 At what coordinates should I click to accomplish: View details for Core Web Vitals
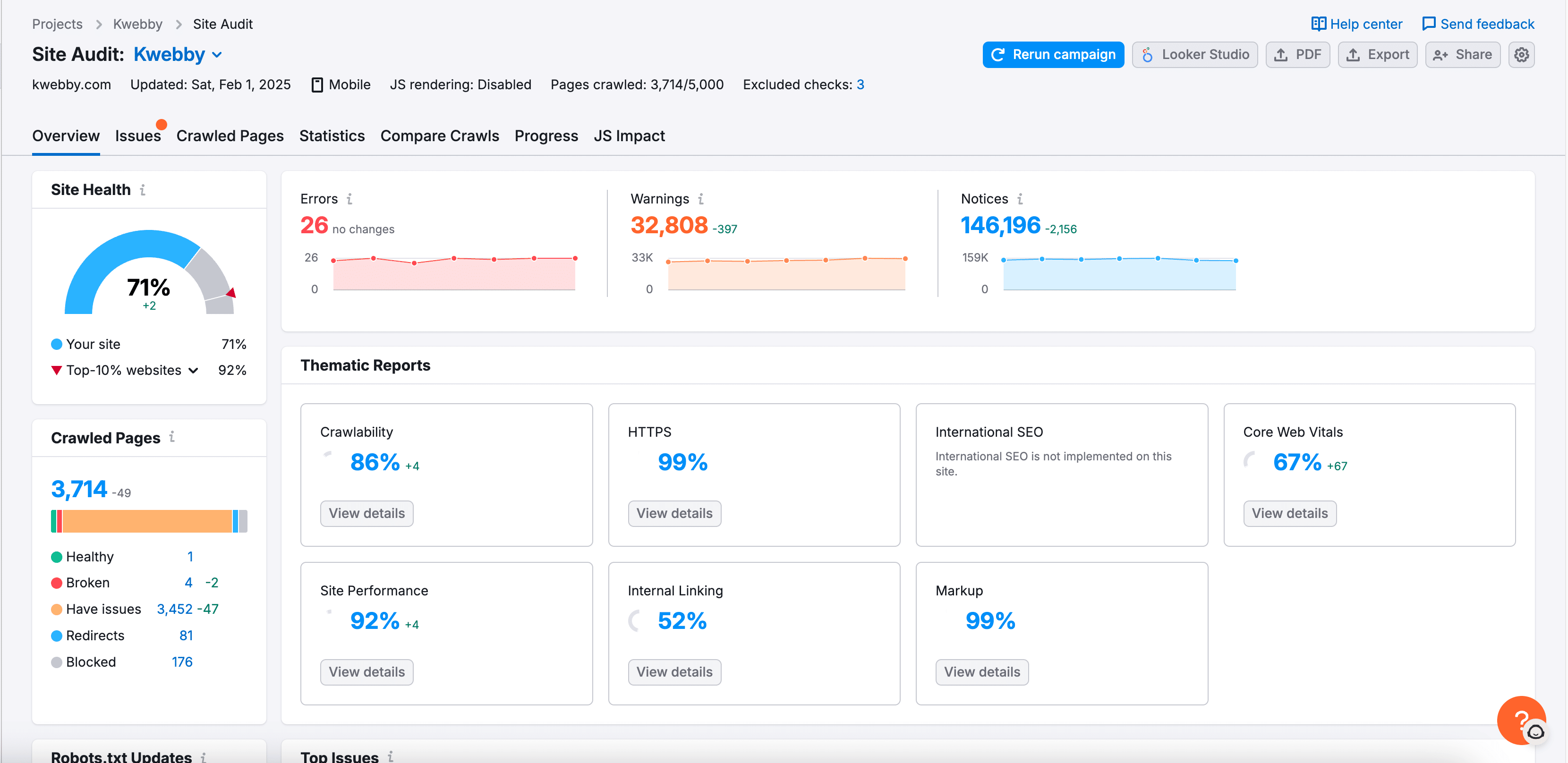(x=1289, y=513)
